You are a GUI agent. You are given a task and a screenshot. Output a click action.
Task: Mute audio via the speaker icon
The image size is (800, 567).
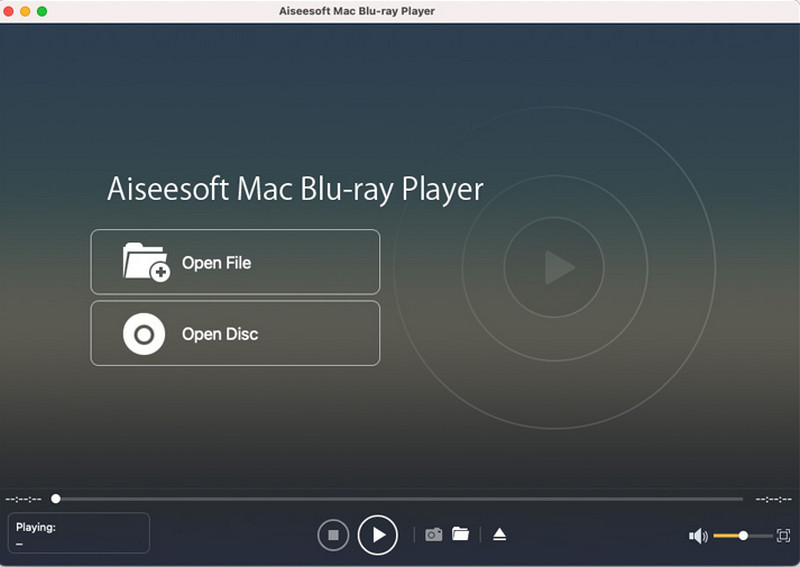(x=698, y=536)
